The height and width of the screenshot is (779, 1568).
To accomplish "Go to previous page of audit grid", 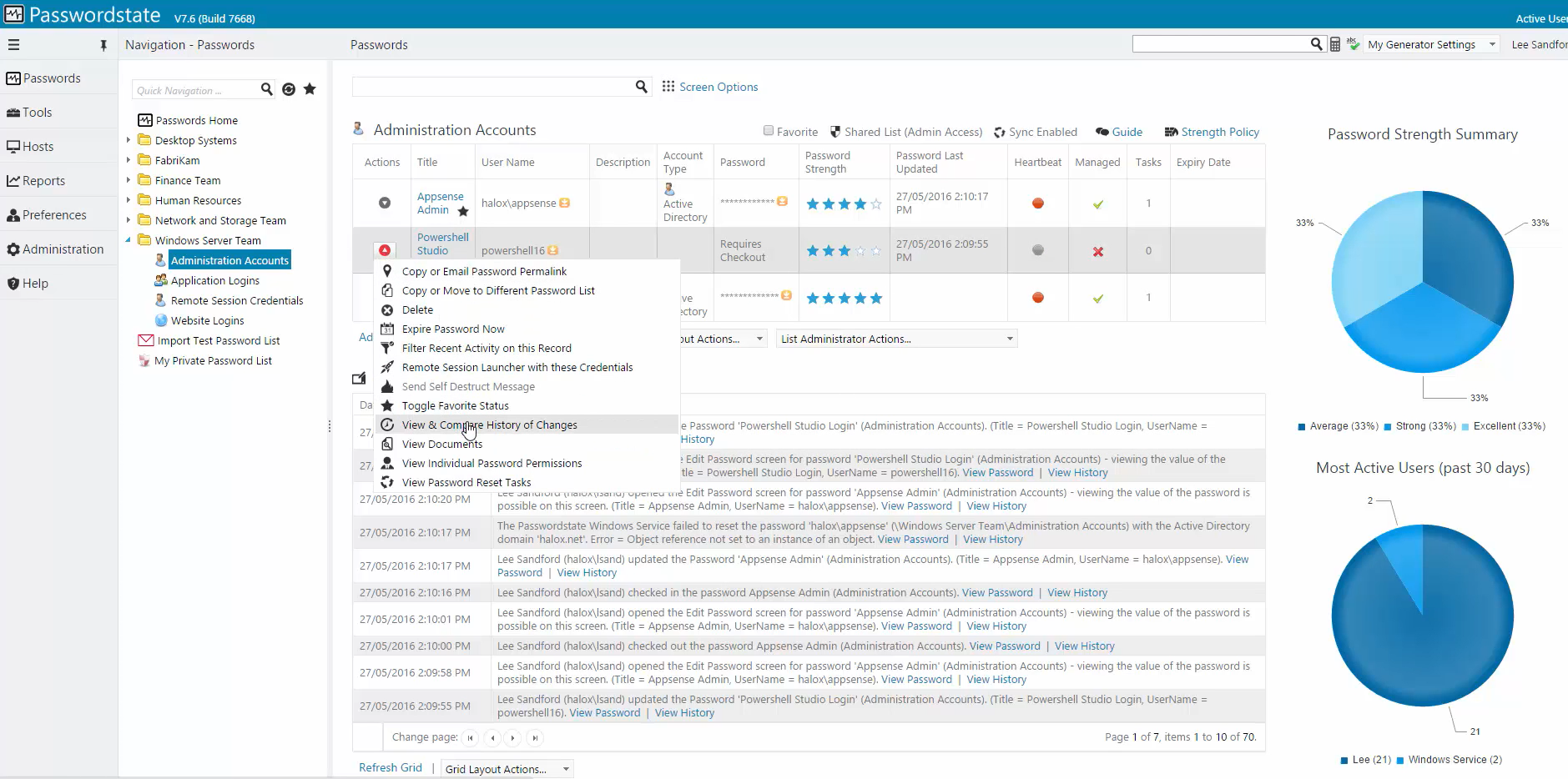I will 492,738.
